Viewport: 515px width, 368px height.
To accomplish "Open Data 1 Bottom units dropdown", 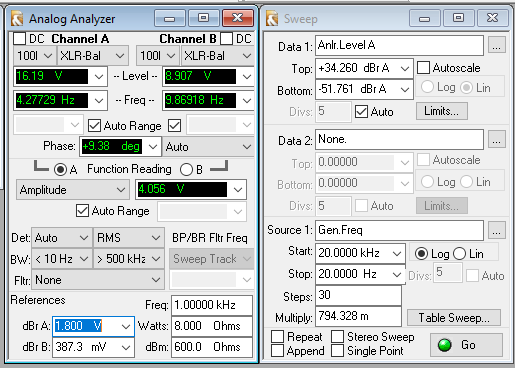I will click(405, 89).
